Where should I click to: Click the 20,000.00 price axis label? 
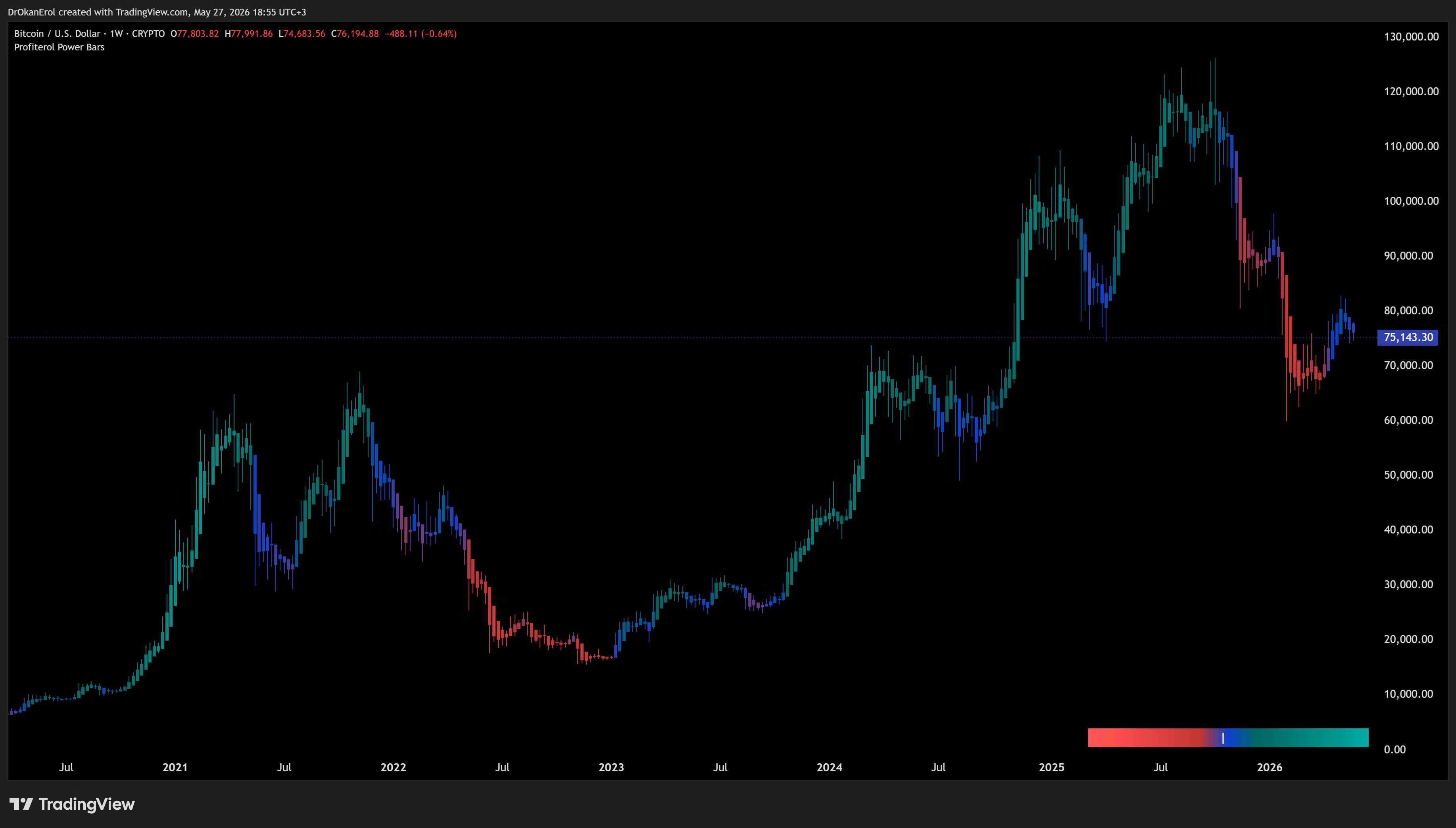[1408, 639]
